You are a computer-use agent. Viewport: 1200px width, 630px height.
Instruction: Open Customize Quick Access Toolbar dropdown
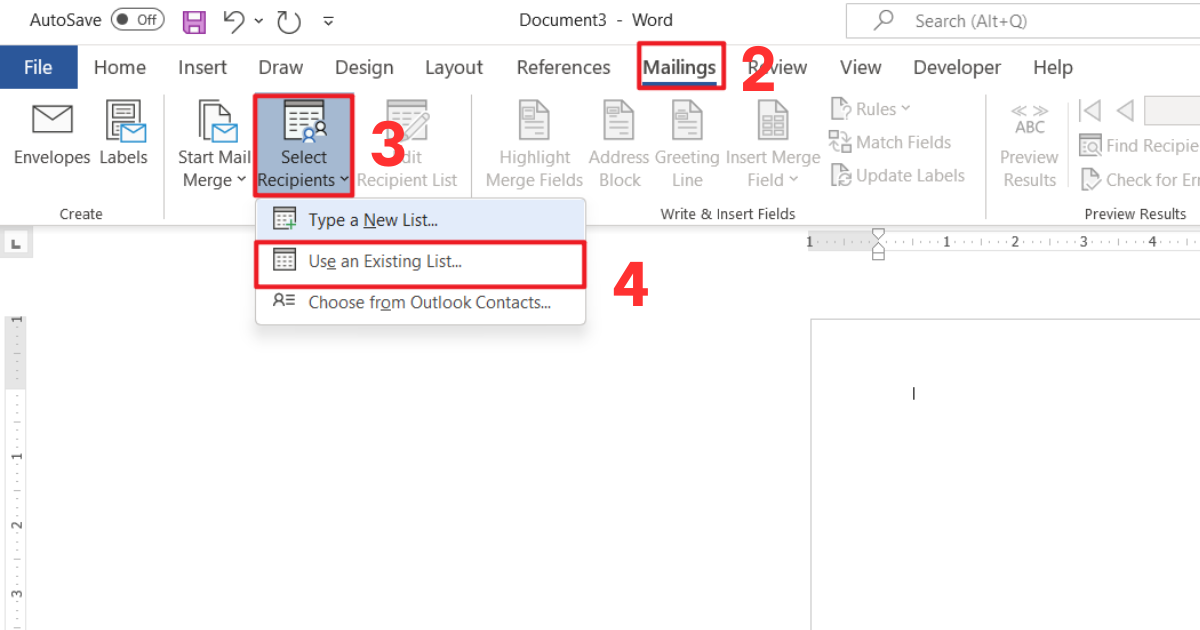click(x=328, y=21)
